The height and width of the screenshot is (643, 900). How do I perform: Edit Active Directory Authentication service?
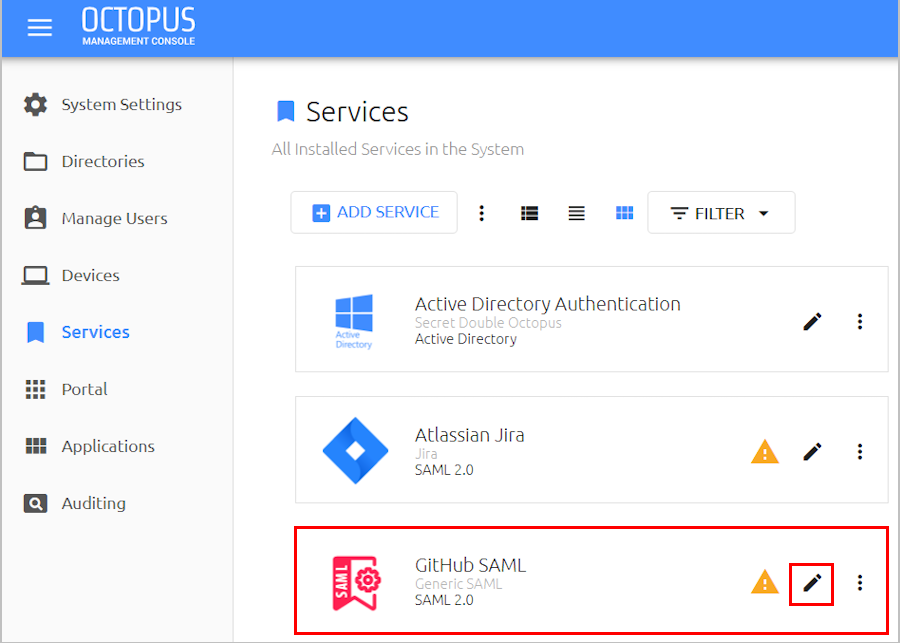click(x=812, y=322)
